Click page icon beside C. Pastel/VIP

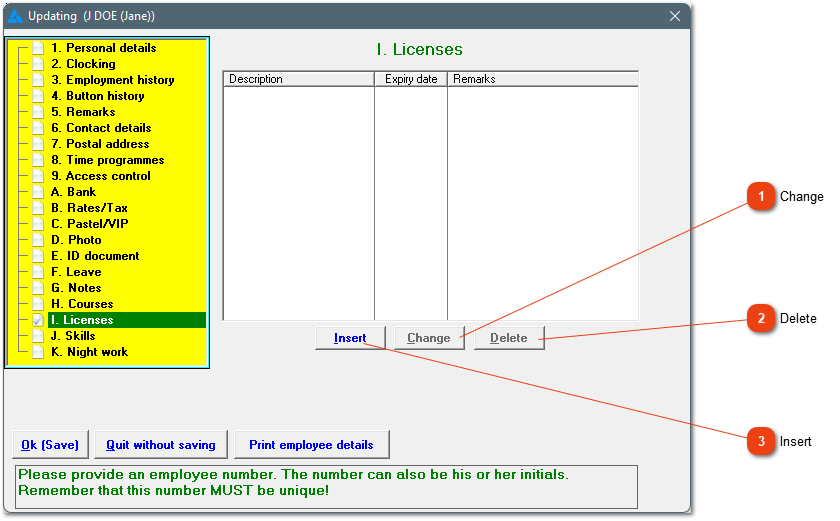click(38, 224)
